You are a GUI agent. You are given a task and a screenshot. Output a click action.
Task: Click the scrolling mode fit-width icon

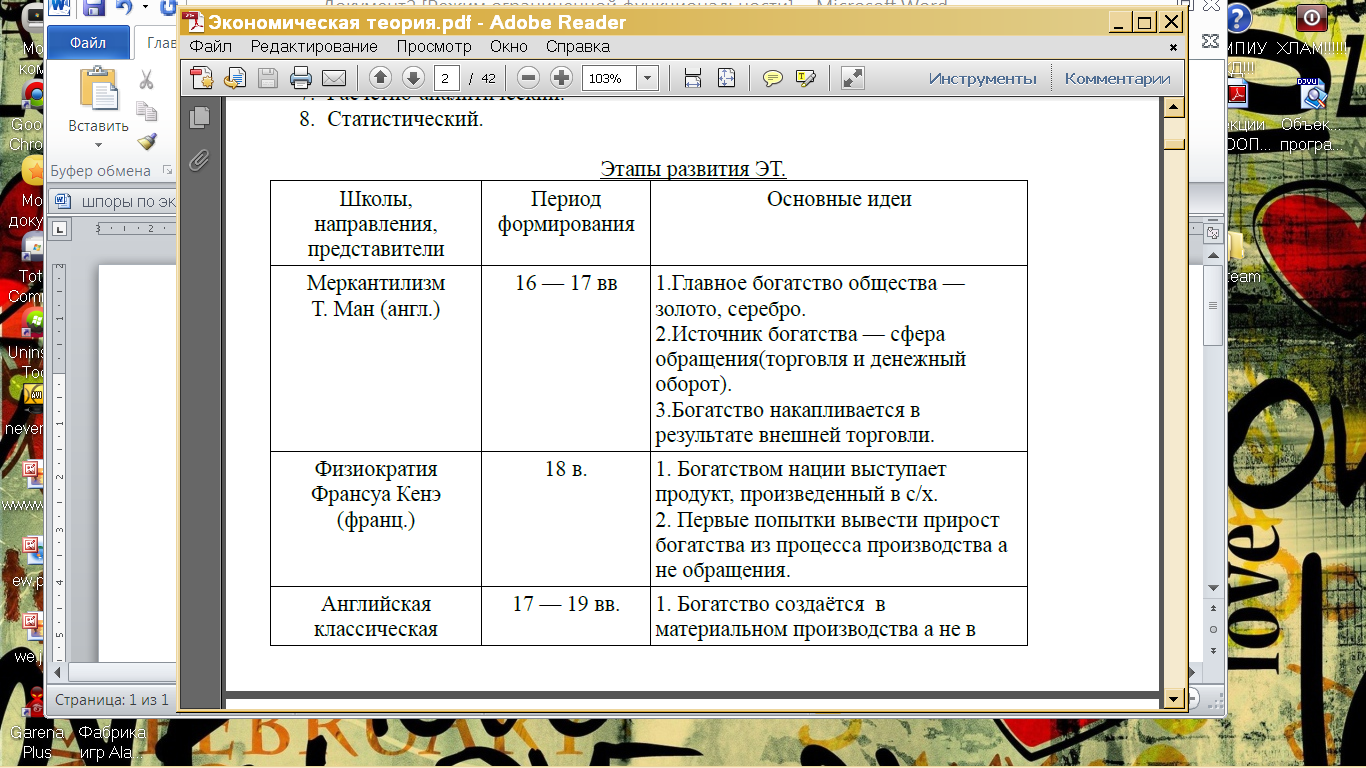click(x=693, y=78)
